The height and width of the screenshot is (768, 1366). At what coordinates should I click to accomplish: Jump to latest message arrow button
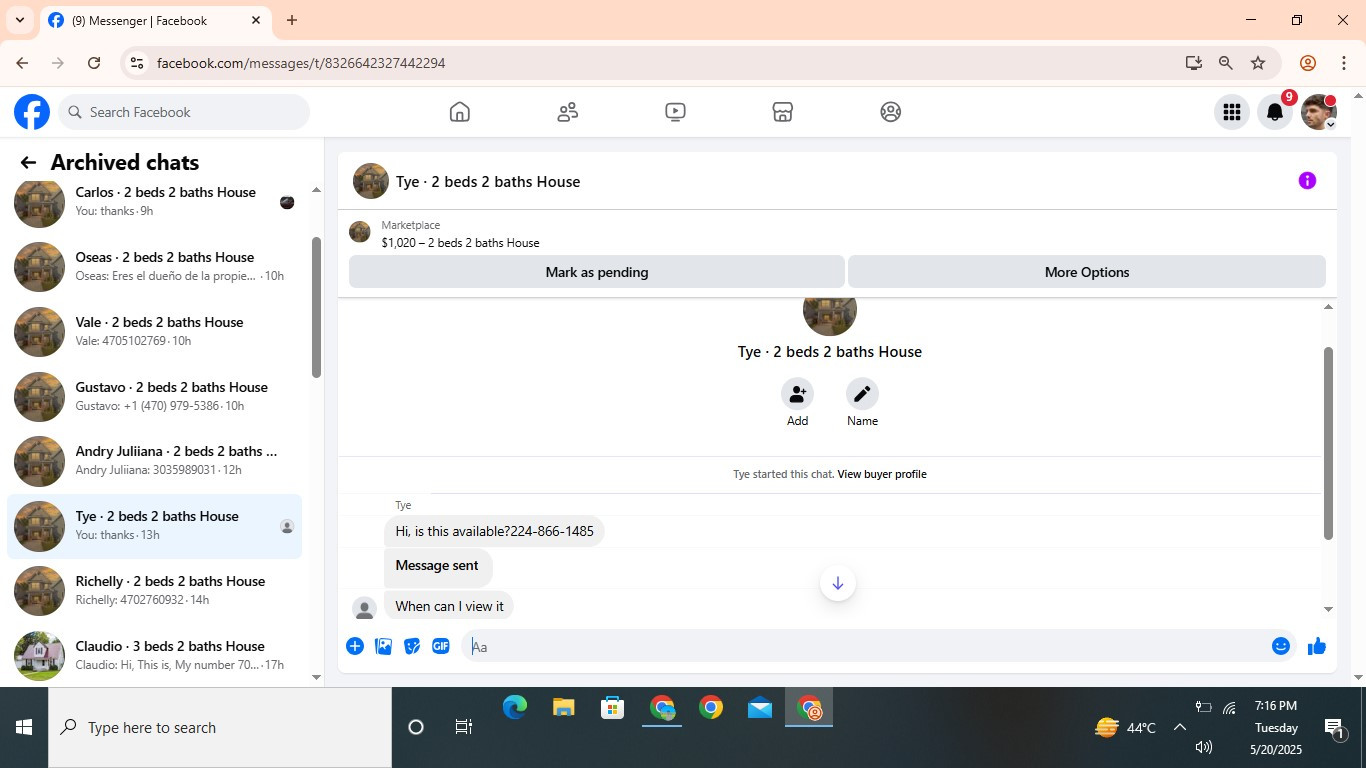click(x=838, y=583)
